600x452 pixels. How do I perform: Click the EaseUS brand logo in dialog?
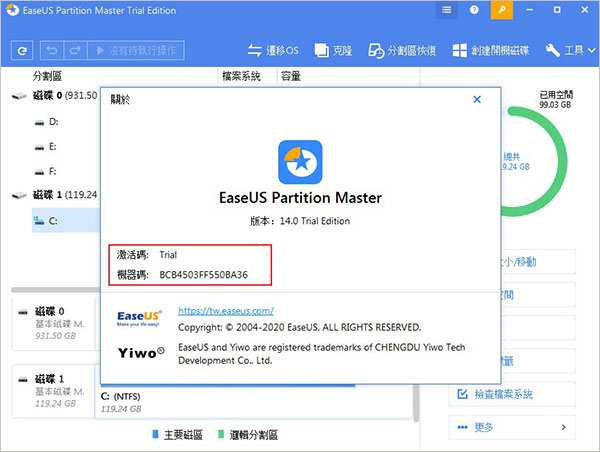click(139, 318)
